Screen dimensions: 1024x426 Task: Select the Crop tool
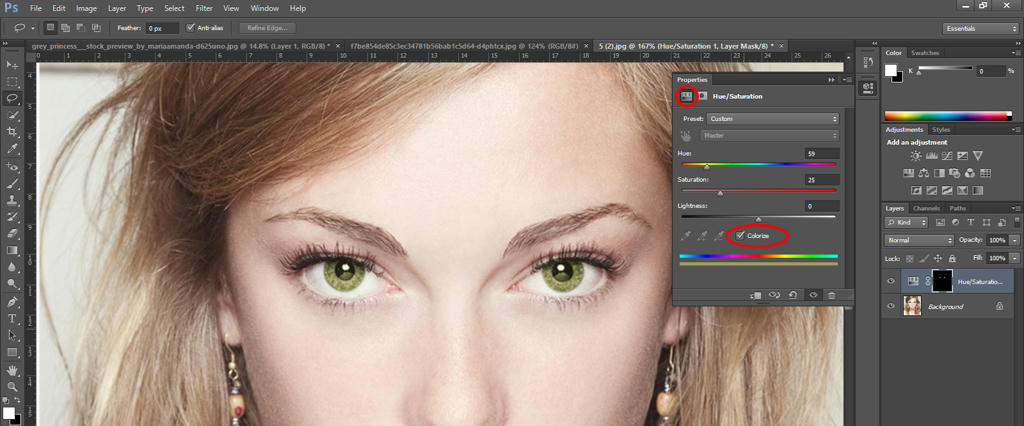click(12, 133)
